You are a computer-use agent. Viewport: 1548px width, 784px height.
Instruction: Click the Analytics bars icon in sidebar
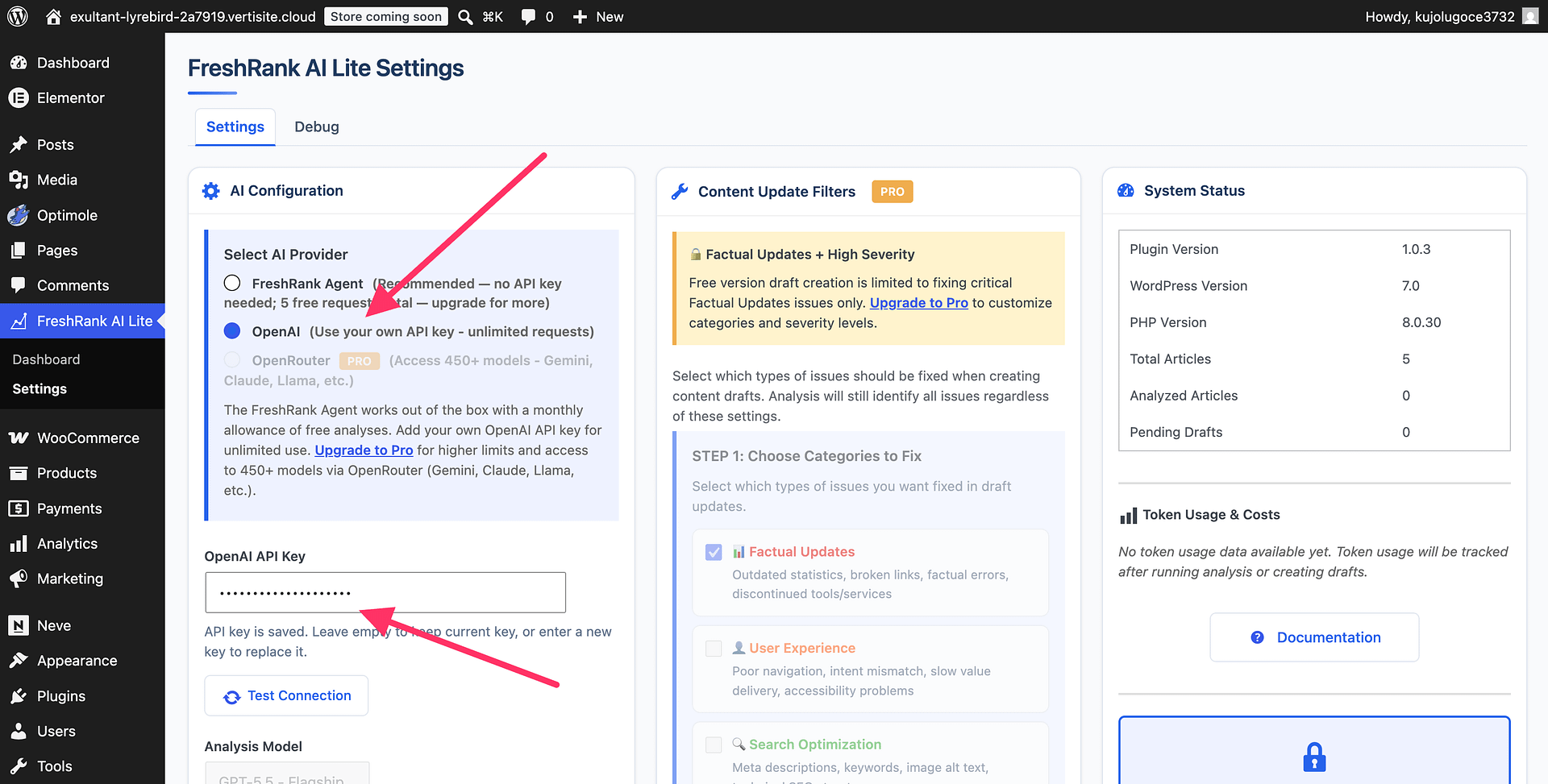pyautogui.click(x=19, y=544)
